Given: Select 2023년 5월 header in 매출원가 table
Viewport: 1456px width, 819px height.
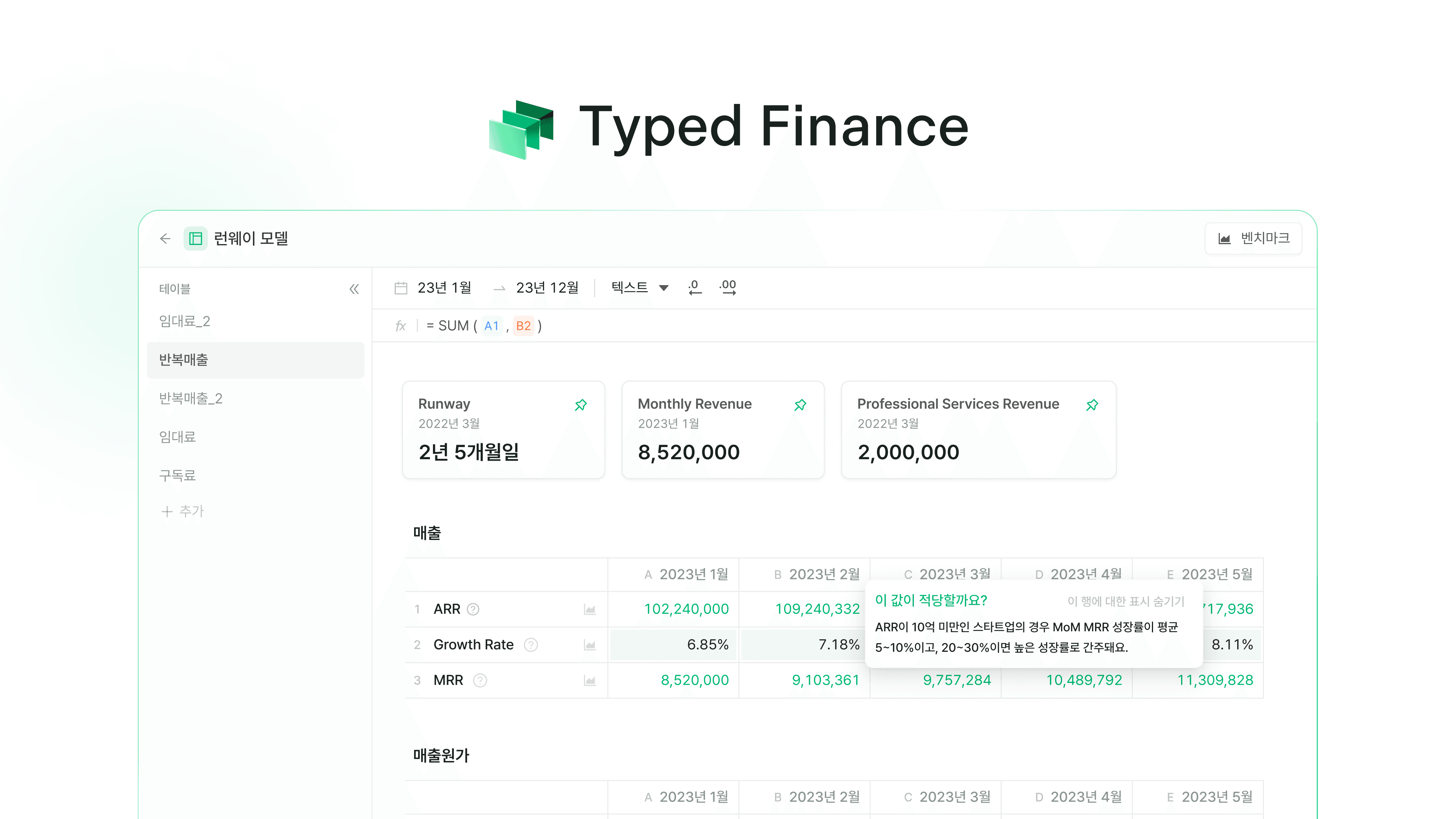Looking at the screenshot, I should tap(1198, 797).
